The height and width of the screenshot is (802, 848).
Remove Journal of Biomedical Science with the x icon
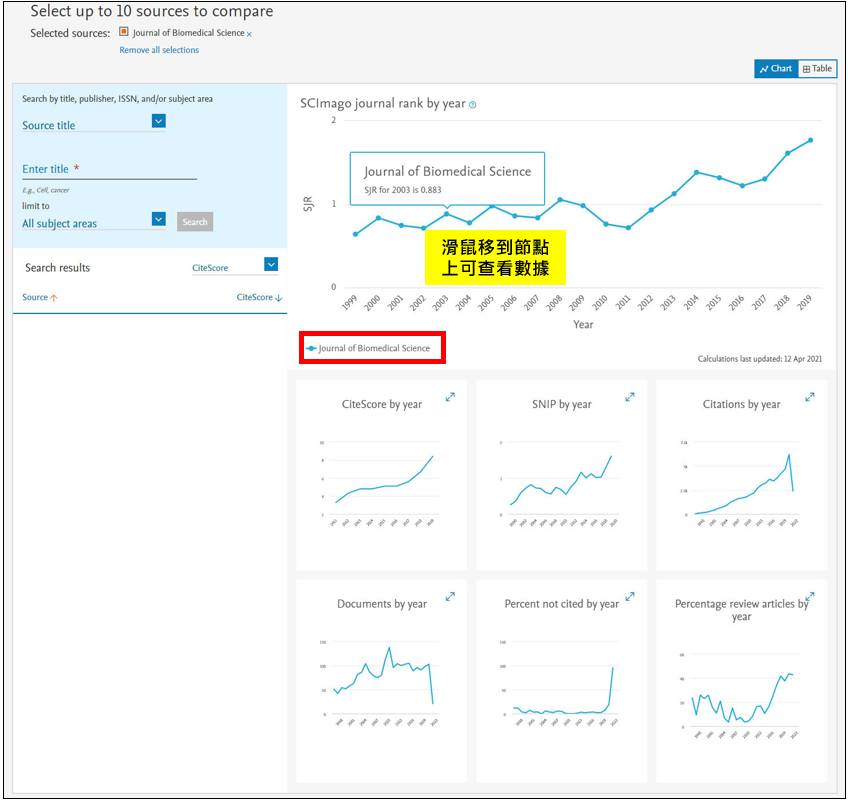tap(249, 34)
